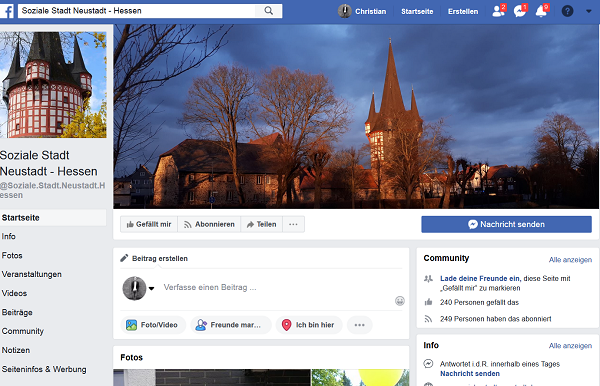Open Community in the sidebar
Screen dimensions: 600x386
[23, 331]
